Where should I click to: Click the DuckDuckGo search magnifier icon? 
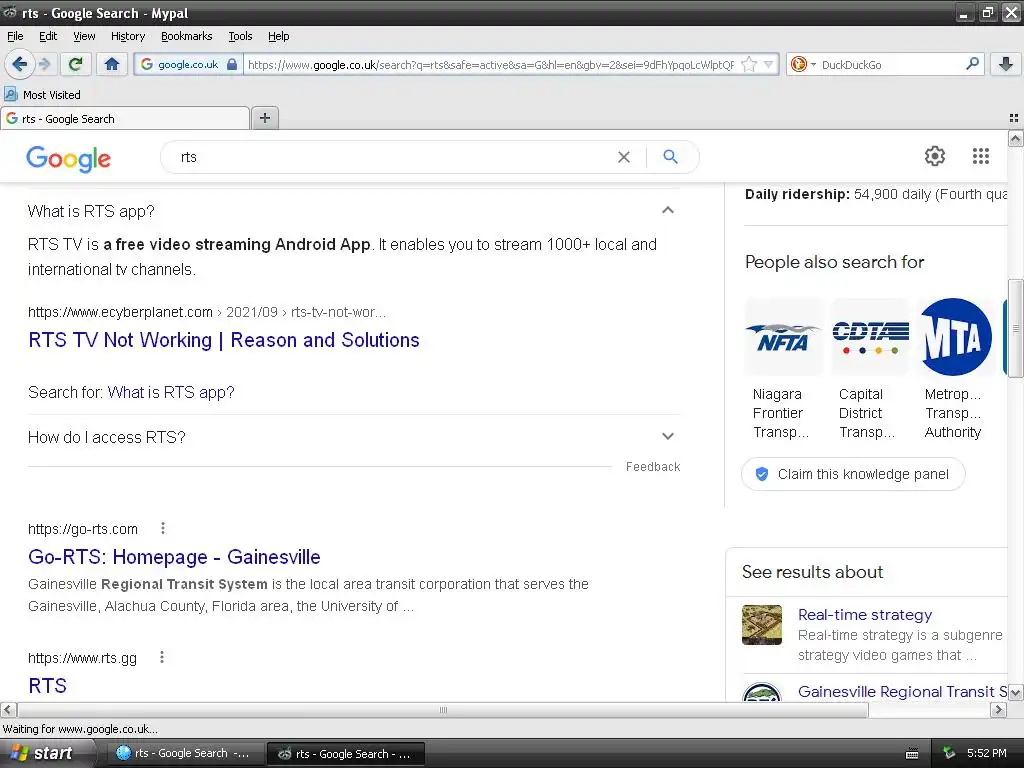tap(972, 64)
